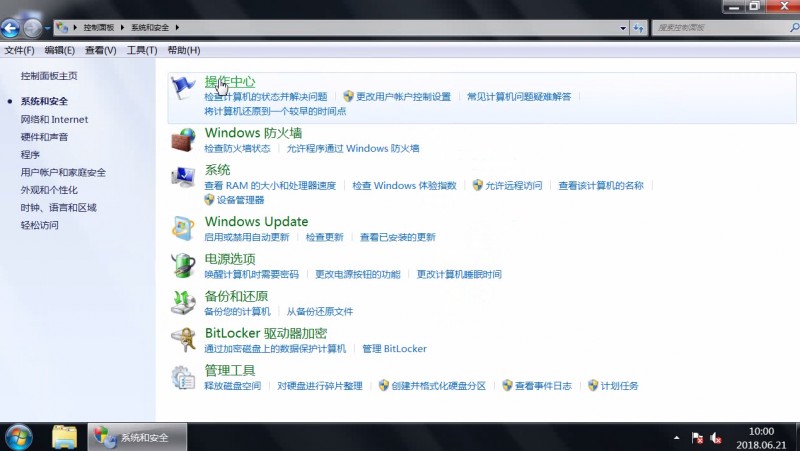This screenshot has height=451, width=800.
Task: Select 硬件和声音 in sidebar
Action: click(x=44, y=137)
